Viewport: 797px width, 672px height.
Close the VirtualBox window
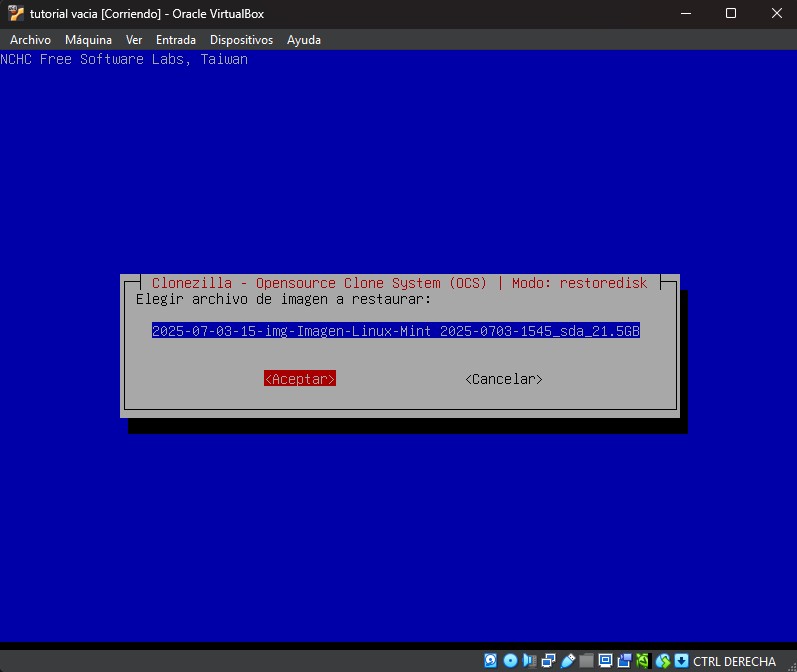tap(776, 13)
